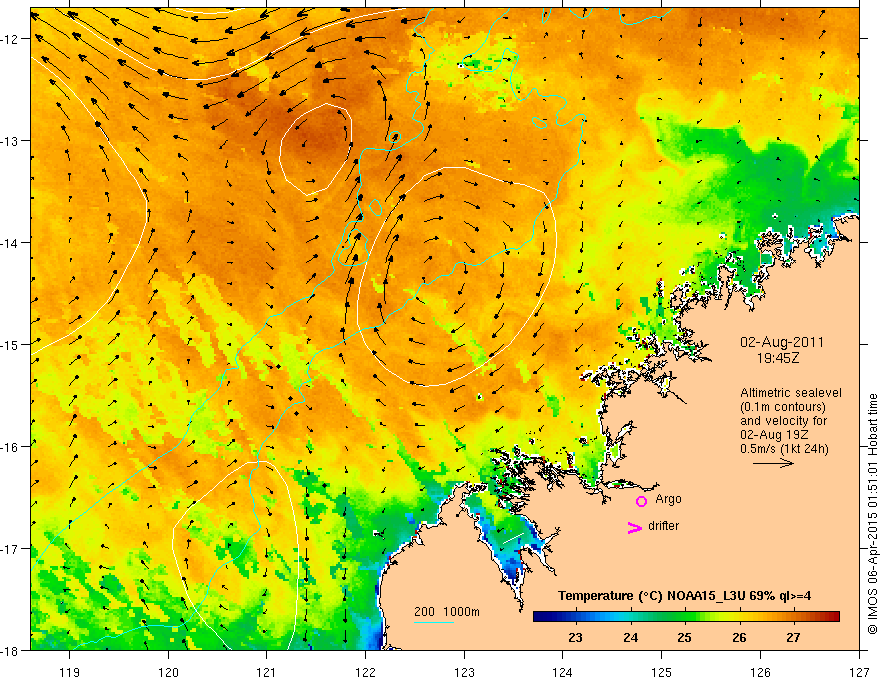
Task: Click the 'Argo' legend label
Action: click(x=668, y=499)
